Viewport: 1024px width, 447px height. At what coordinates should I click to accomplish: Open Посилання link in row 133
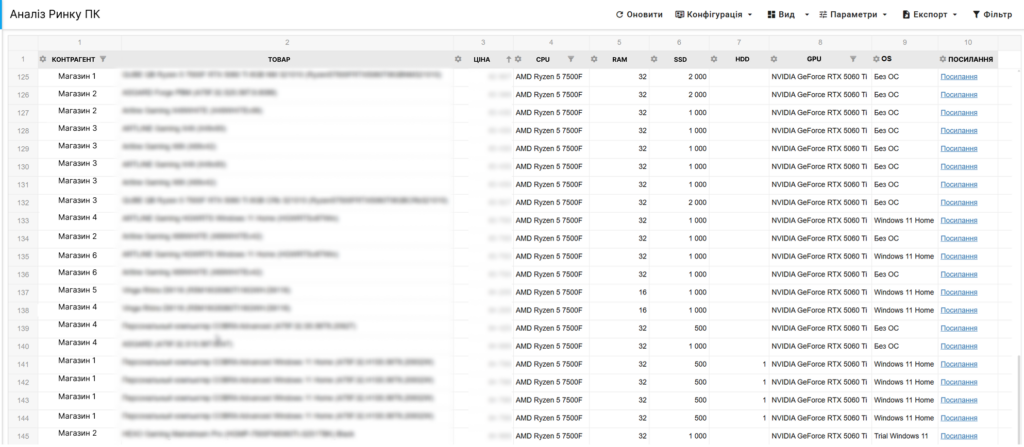click(x=959, y=220)
